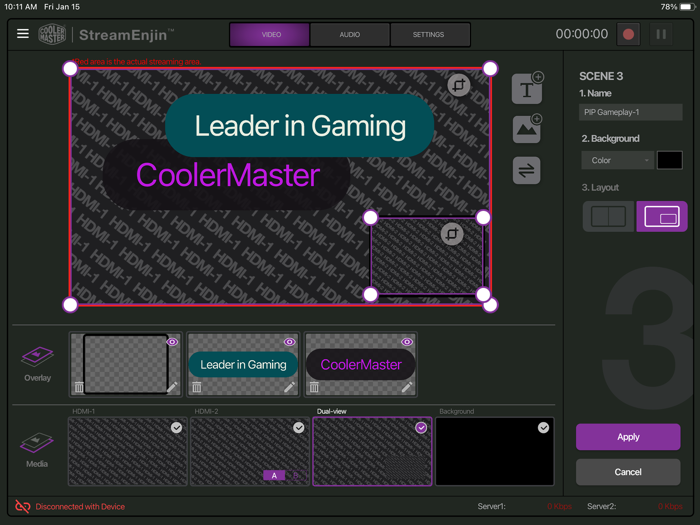Screen dimensions: 700x525
Task: Toggle the Dual-view media checkmark
Action: click(x=421, y=428)
